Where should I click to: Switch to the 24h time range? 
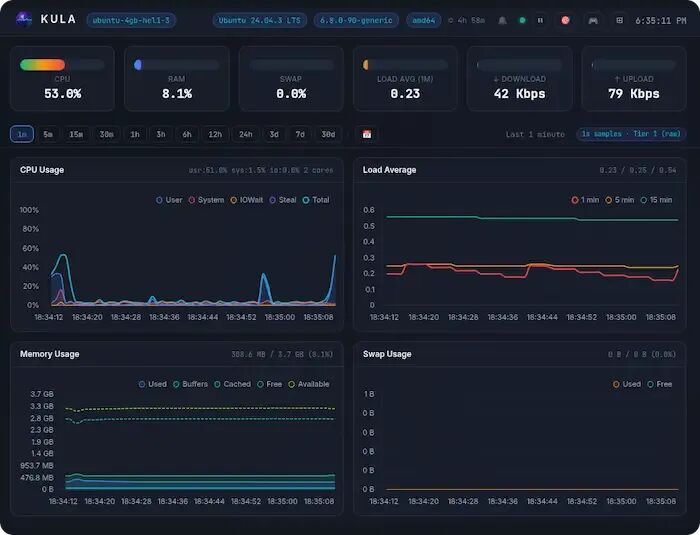coord(246,134)
